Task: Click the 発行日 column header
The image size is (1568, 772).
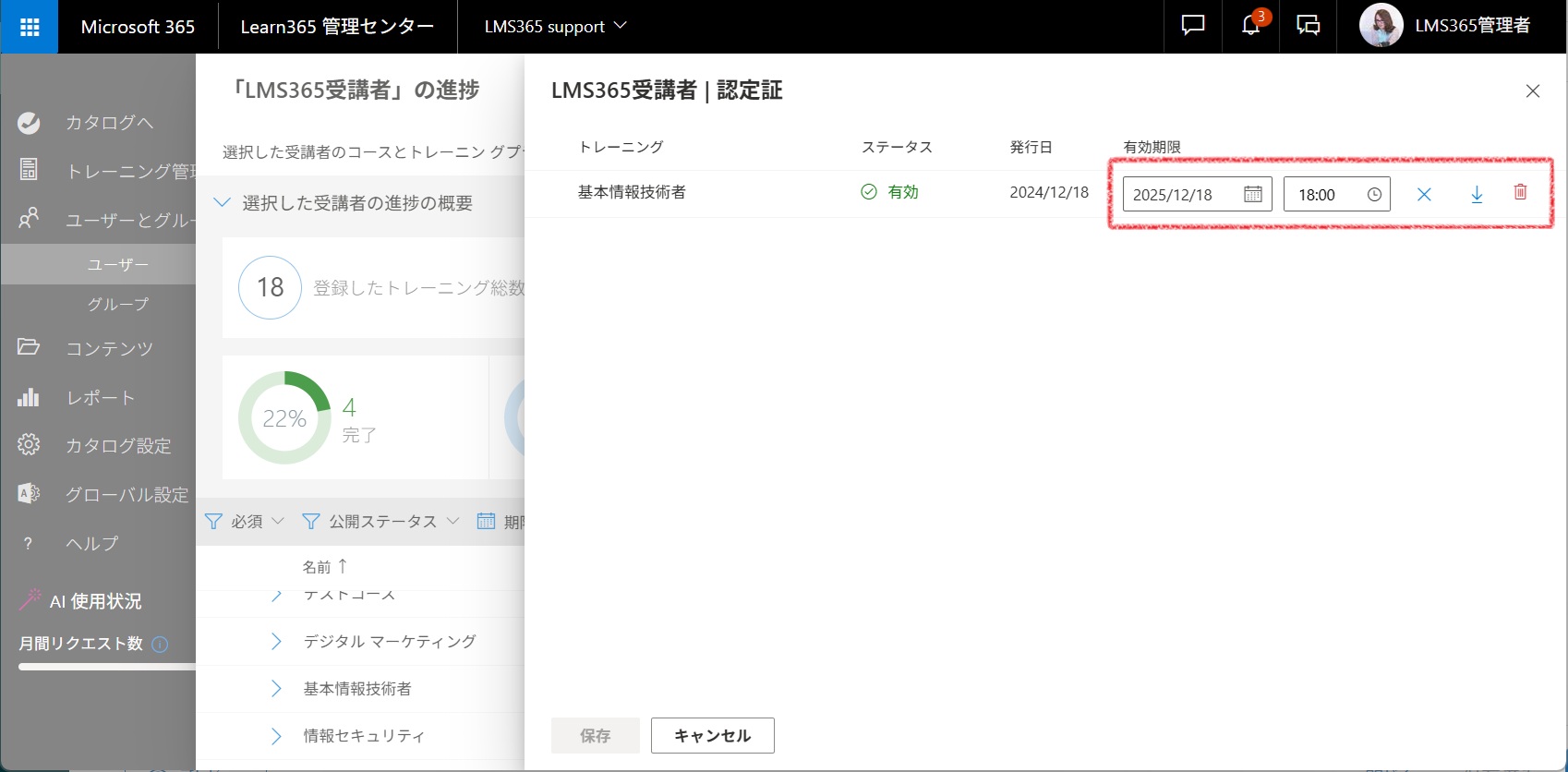Action: 1031,147
